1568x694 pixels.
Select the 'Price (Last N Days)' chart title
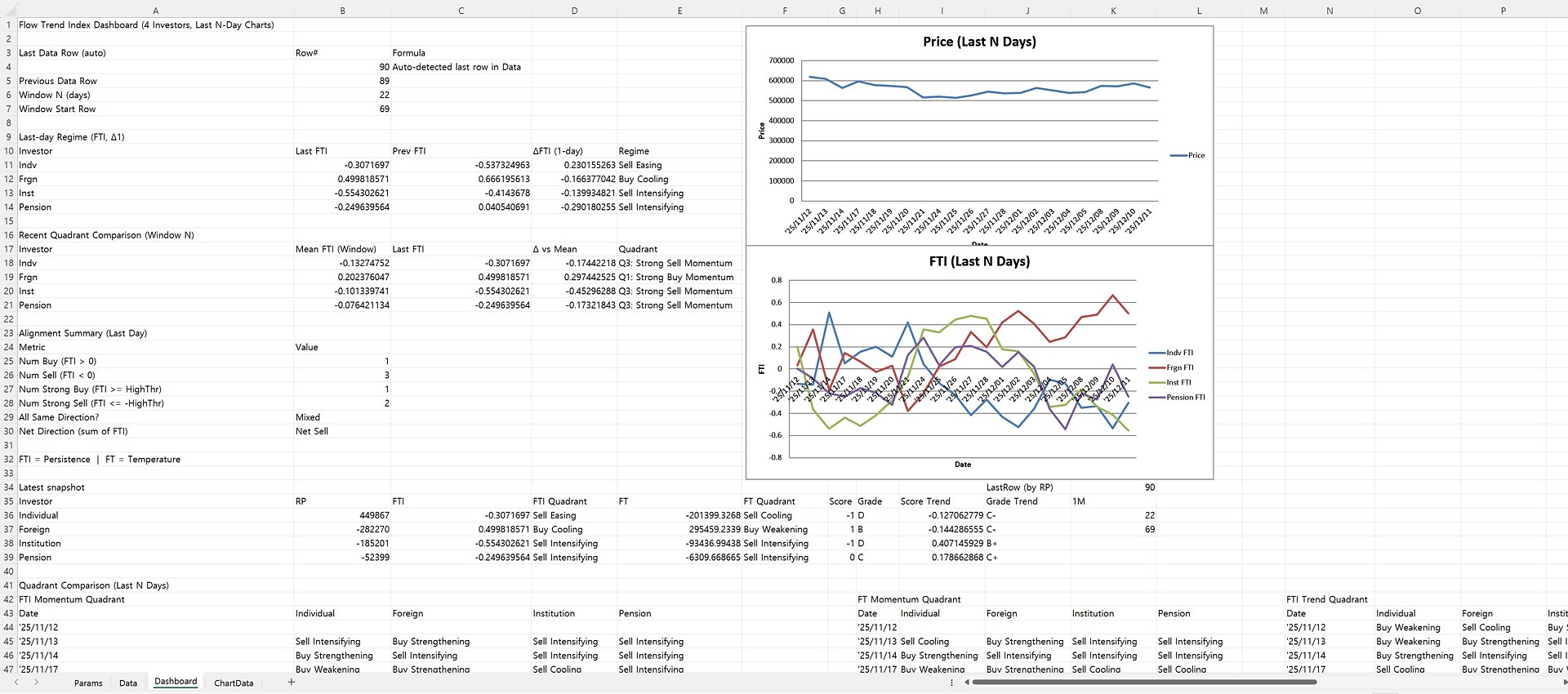(x=979, y=42)
